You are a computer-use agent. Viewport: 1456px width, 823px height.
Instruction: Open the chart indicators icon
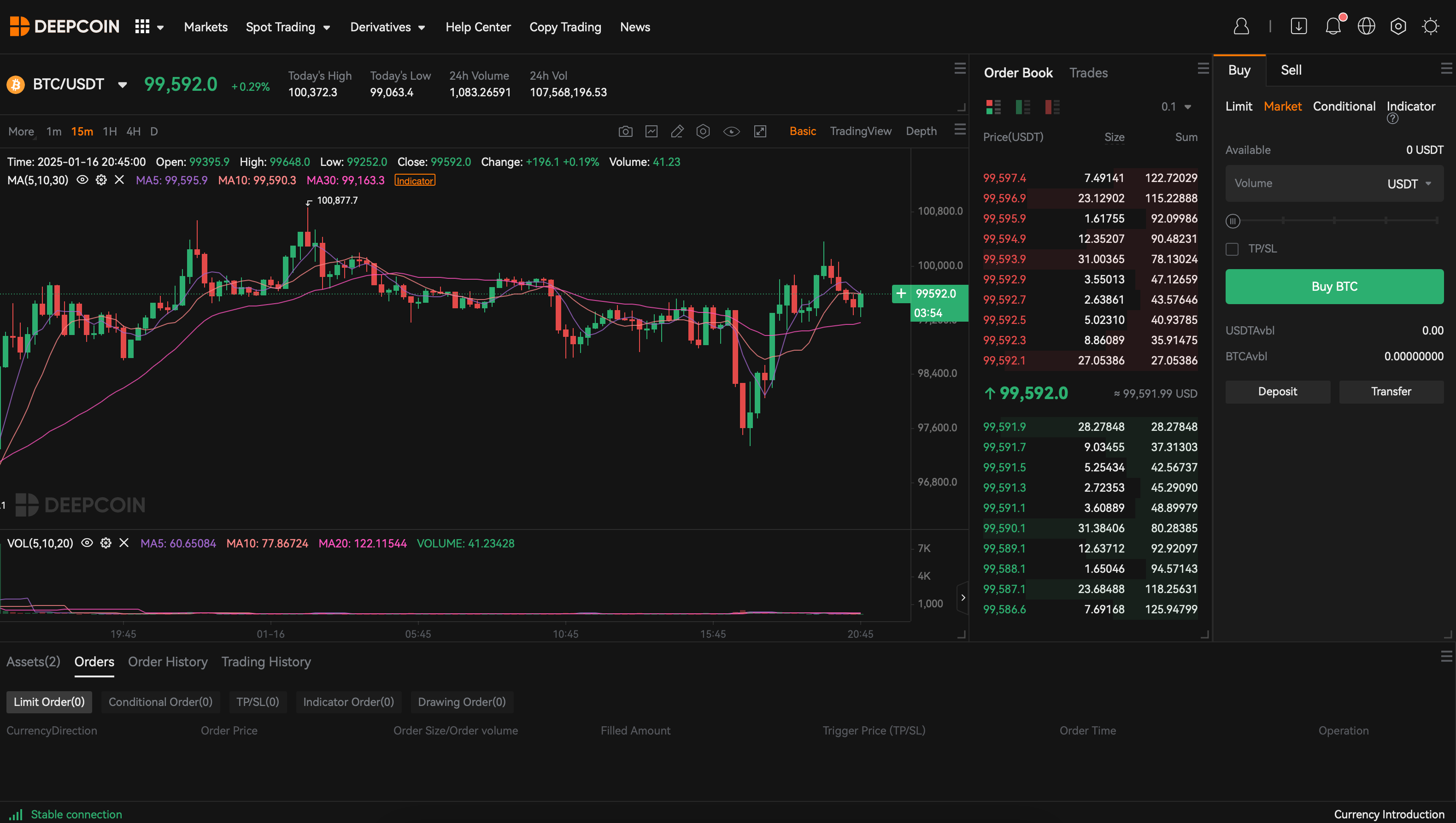[x=651, y=132]
